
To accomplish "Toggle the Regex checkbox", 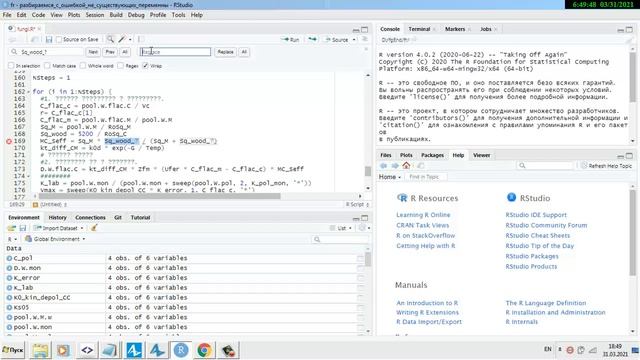I will coord(120,66).
